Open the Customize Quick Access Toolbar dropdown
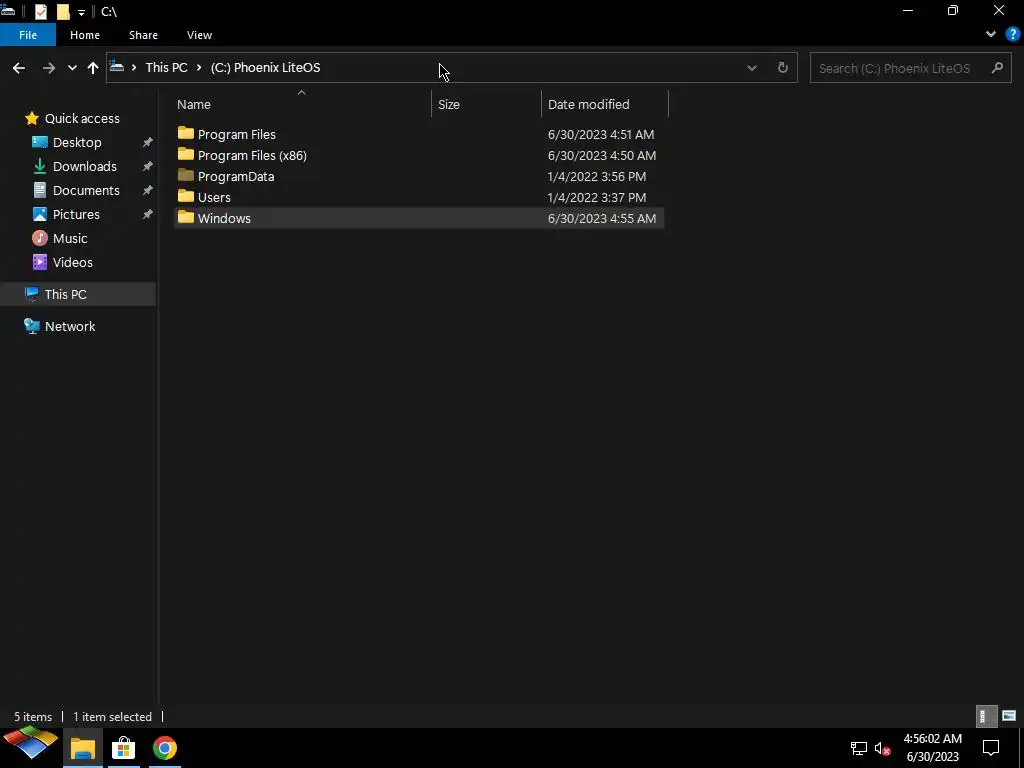 tap(82, 12)
